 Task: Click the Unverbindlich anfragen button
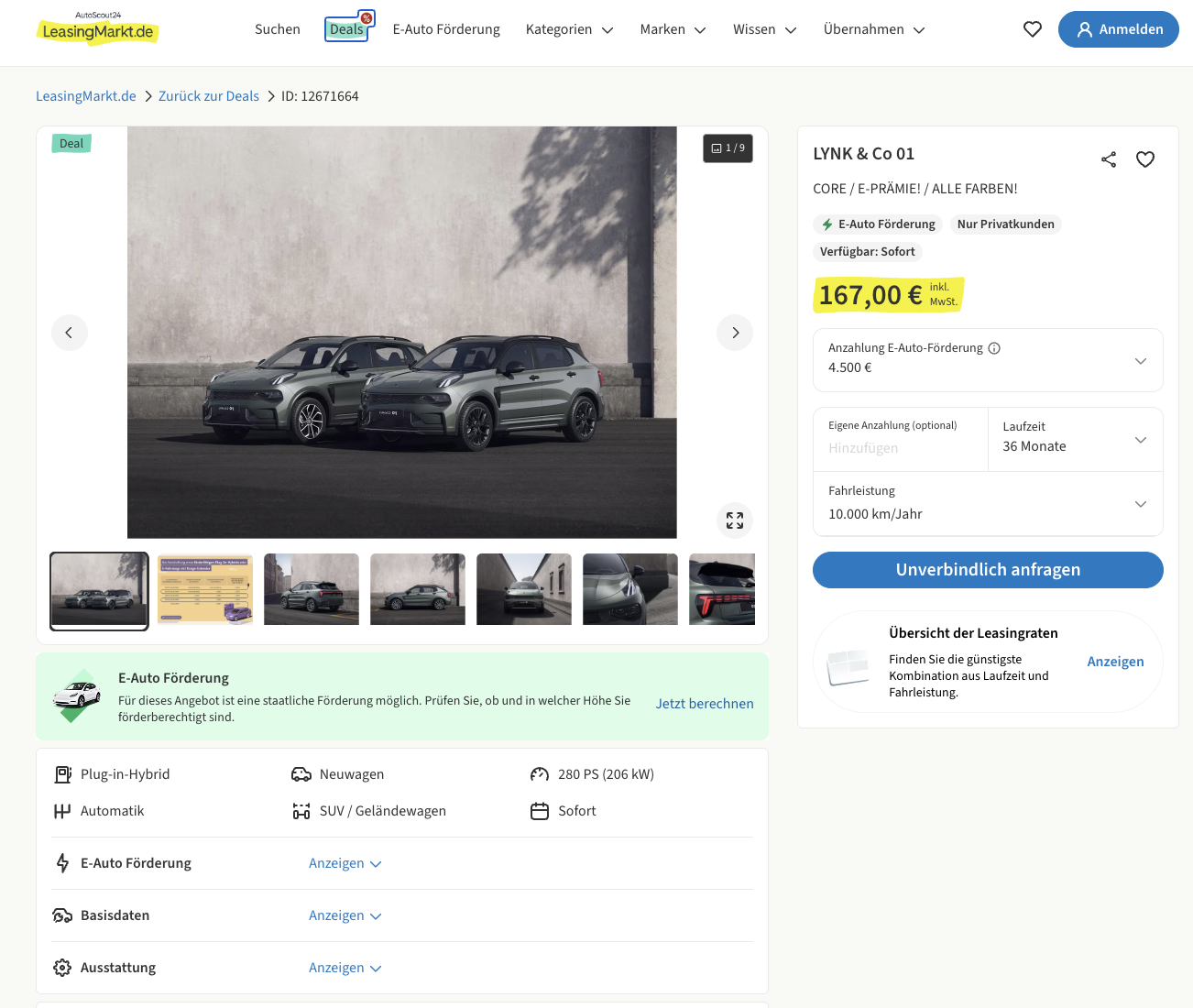[988, 570]
